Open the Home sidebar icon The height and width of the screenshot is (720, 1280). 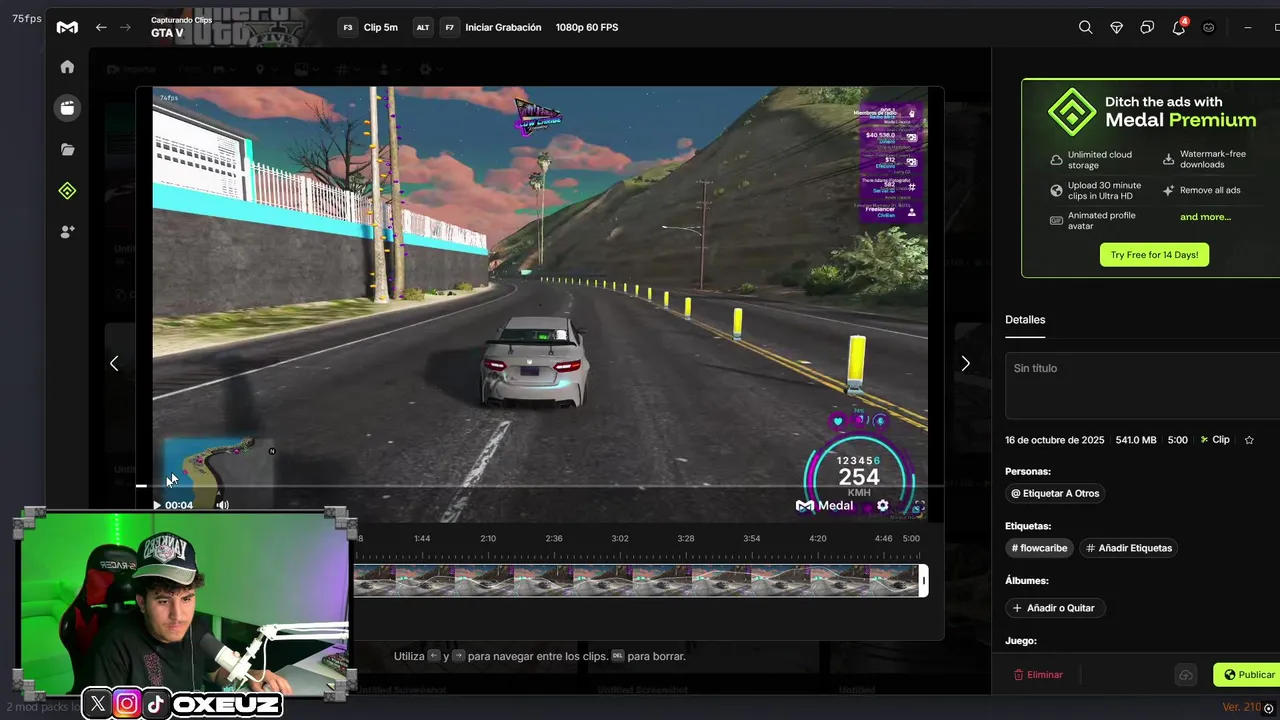click(x=67, y=67)
